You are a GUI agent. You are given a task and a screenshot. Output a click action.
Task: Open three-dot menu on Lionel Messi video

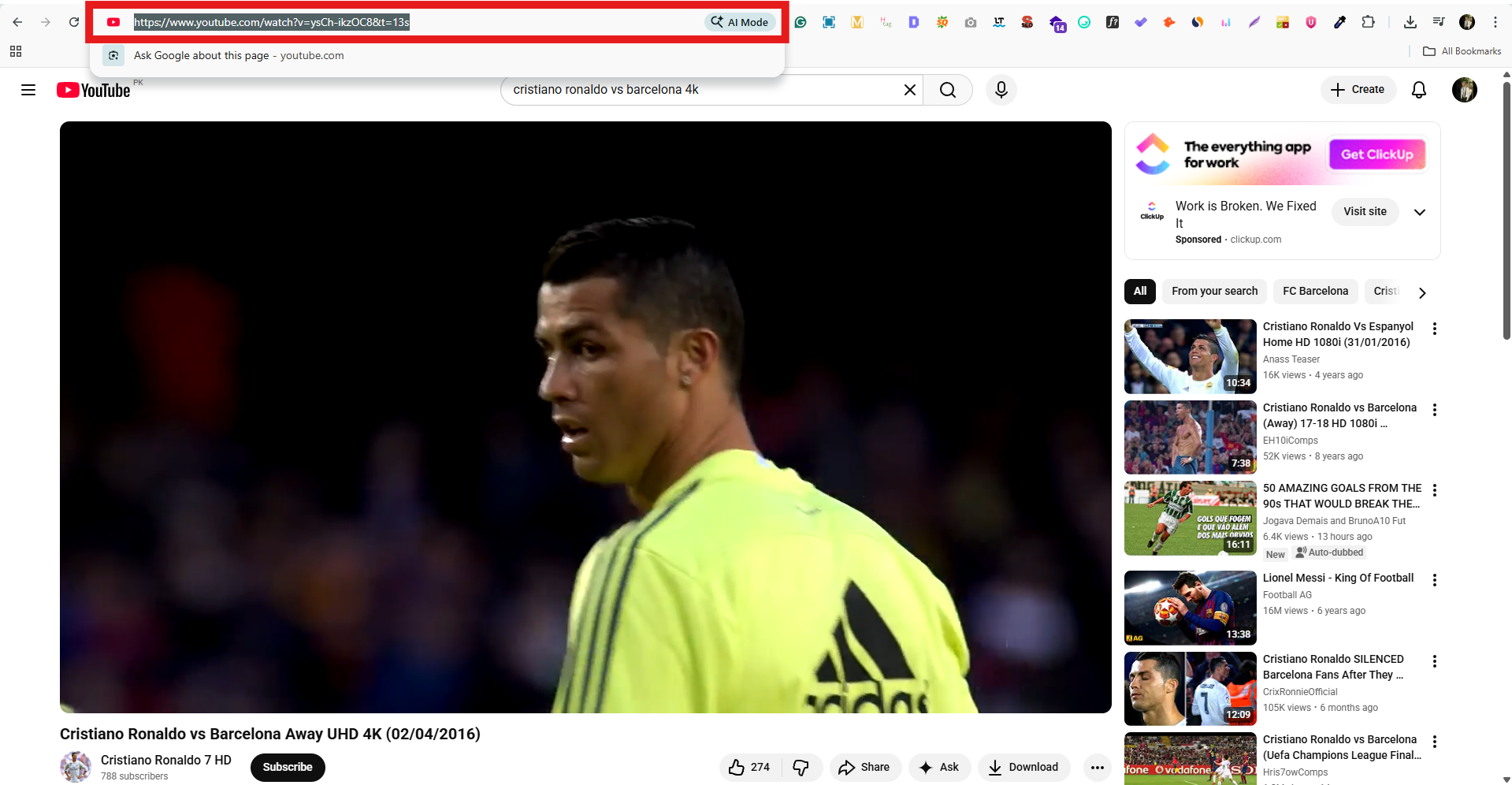click(x=1434, y=580)
